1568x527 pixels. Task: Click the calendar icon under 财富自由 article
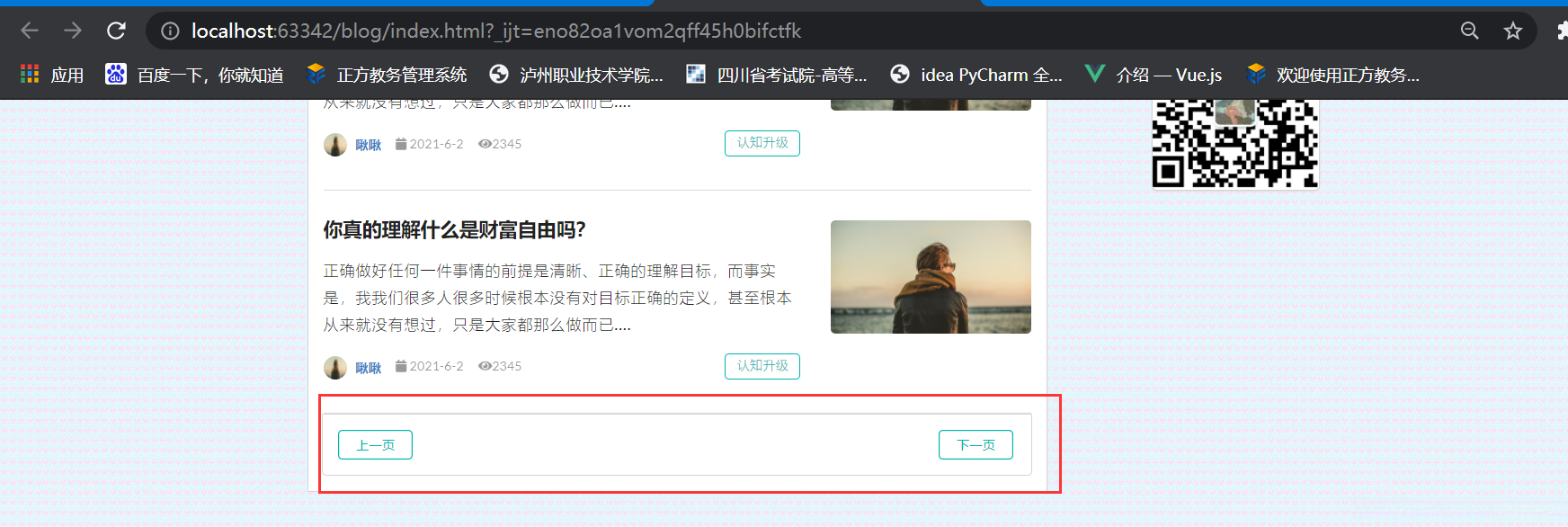tap(401, 366)
